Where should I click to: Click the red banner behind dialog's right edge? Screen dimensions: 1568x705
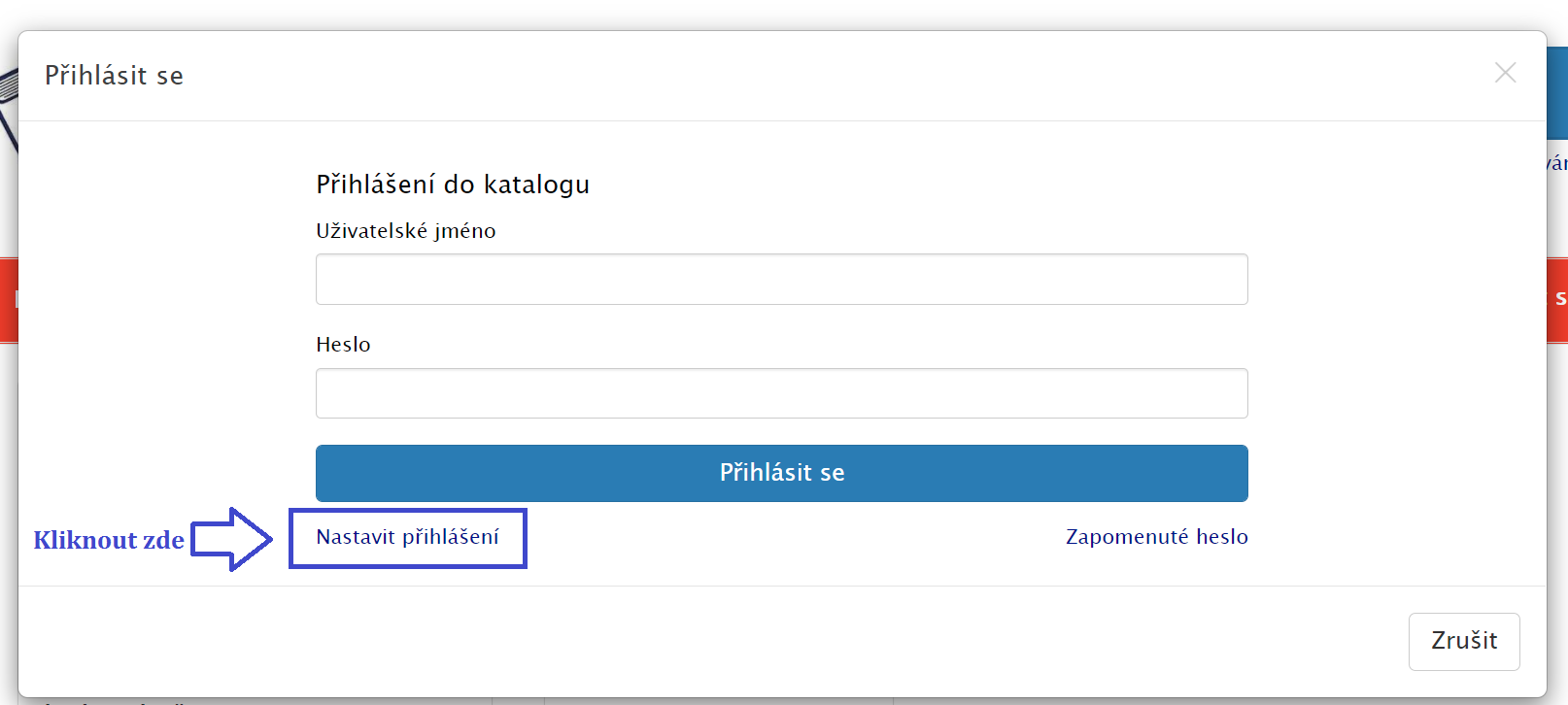click(1557, 300)
